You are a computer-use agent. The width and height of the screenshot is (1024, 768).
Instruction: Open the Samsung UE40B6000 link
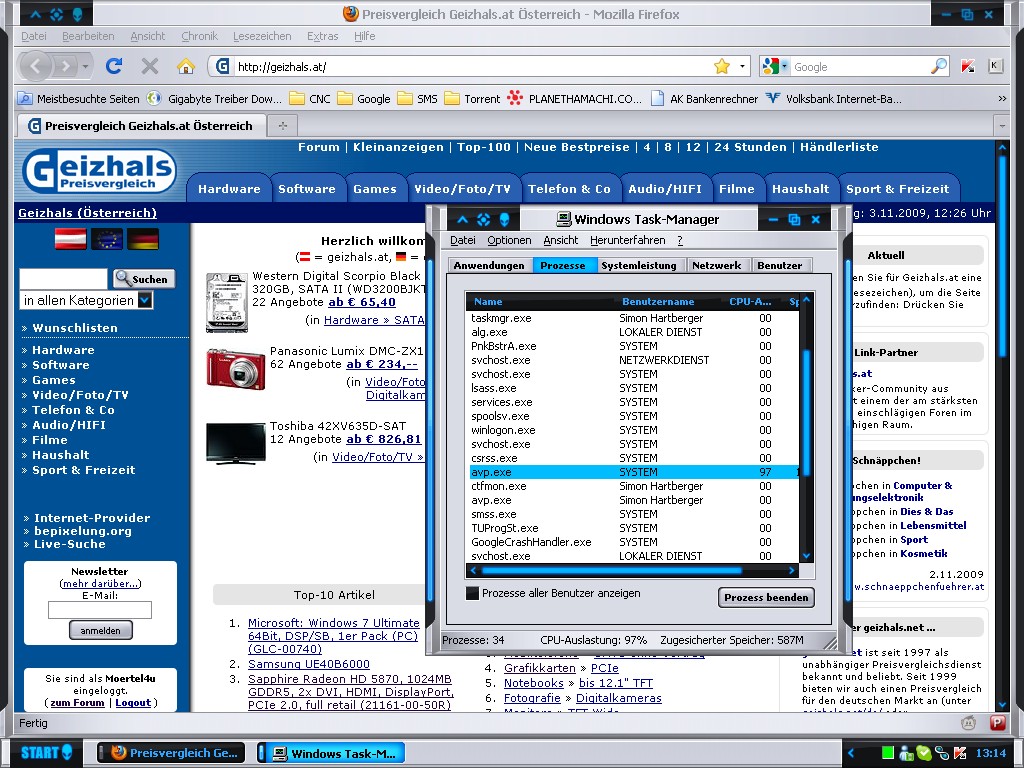[x=309, y=664]
